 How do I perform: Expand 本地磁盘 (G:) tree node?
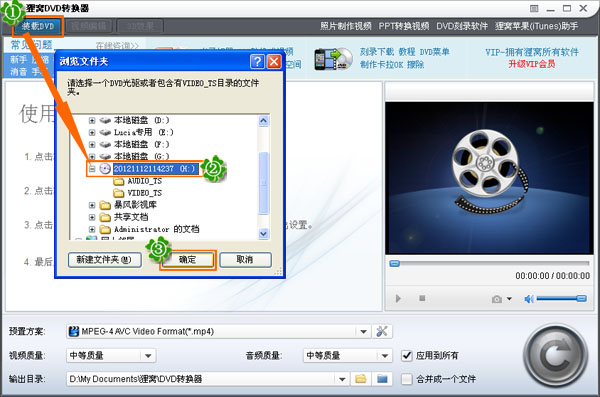92,156
